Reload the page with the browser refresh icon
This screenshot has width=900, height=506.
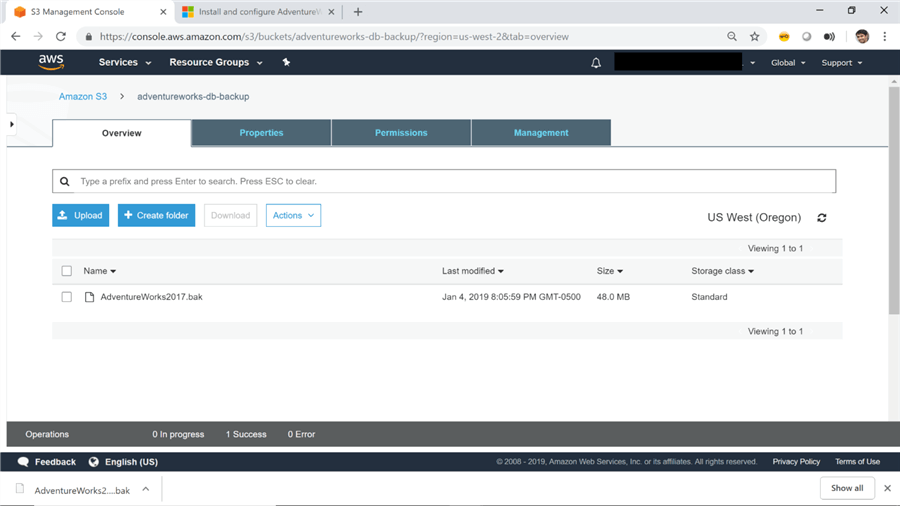click(61, 36)
